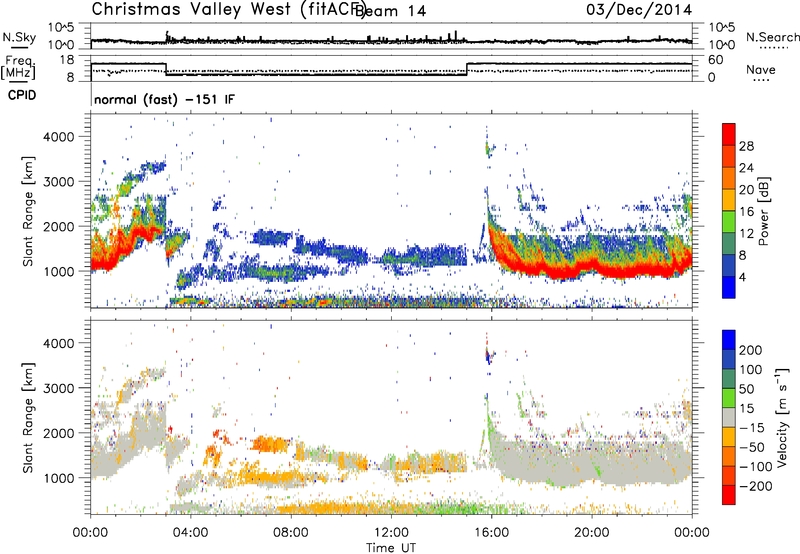This screenshot has width=800, height=554.
Task: Click the '-50' tick on the Velocity colorbar
Action: coord(752,447)
